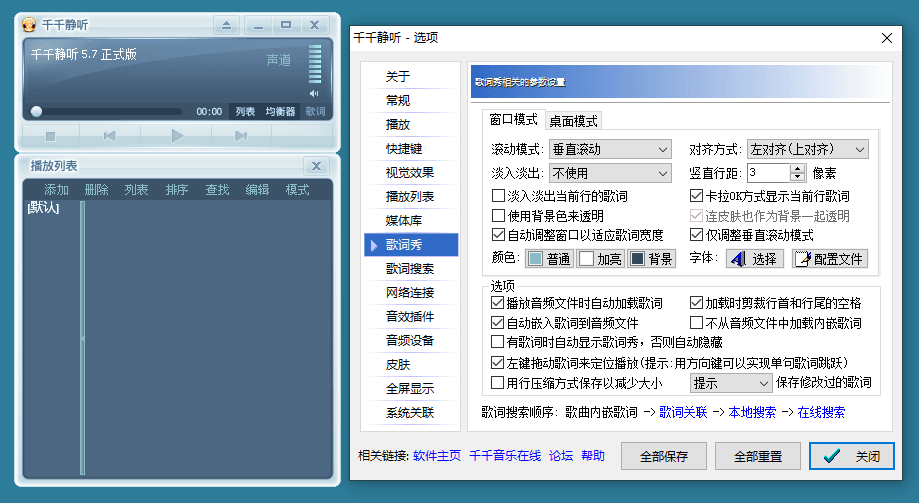The width and height of the screenshot is (919, 503).
Task: Select 音效插件 in the options sidebar
Action: 410,317
